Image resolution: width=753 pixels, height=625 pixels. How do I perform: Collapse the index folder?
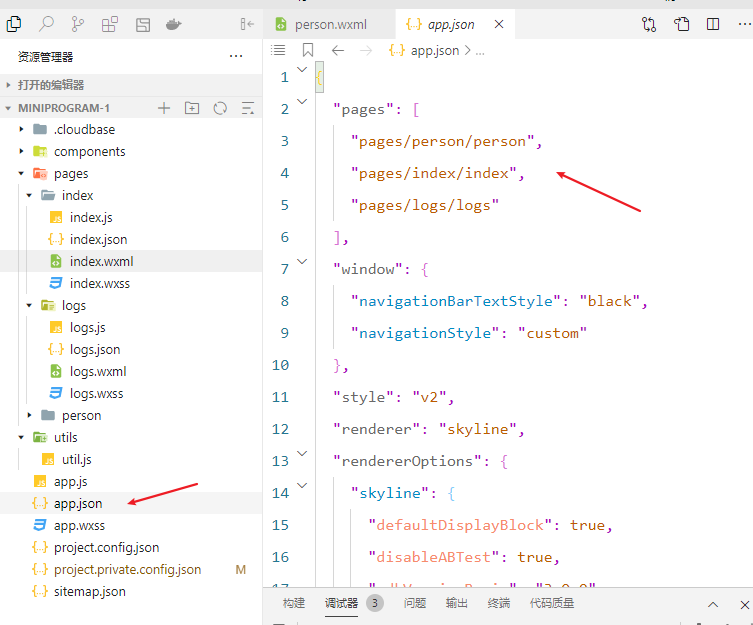[x=29, y=196]
